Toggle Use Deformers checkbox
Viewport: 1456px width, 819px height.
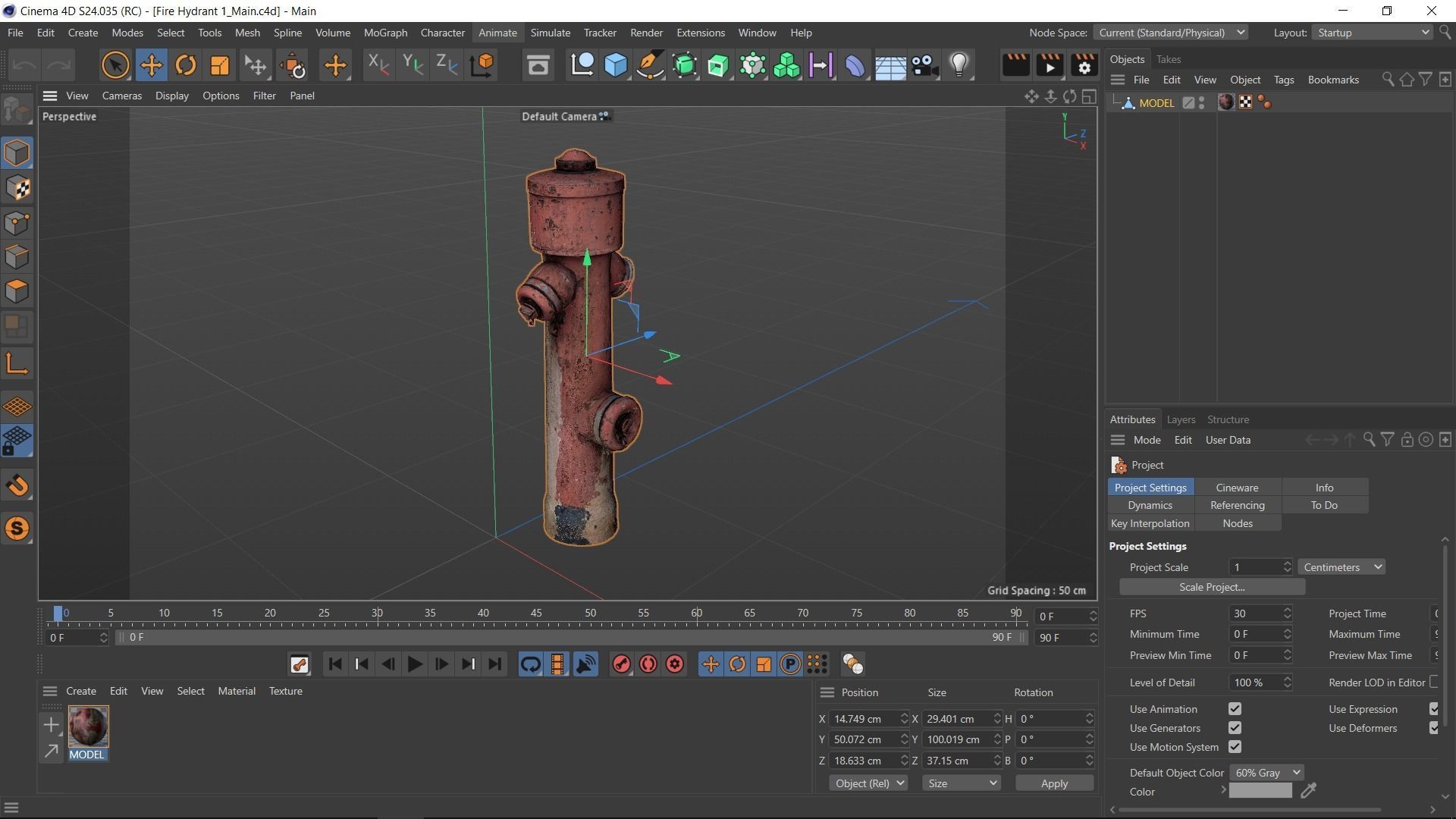click(x=1434, y=728)
